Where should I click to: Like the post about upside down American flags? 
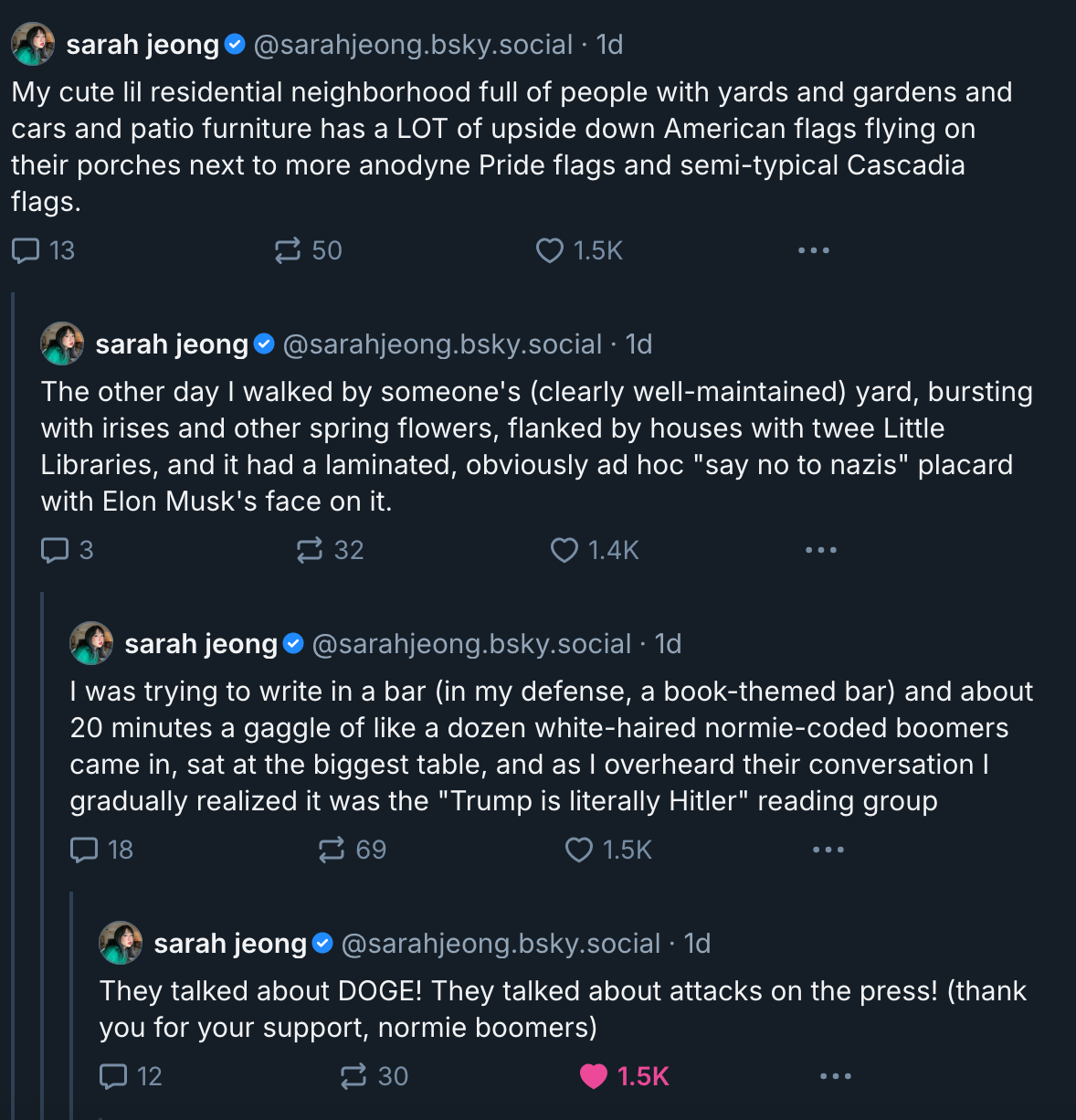[x=550, y=250]
